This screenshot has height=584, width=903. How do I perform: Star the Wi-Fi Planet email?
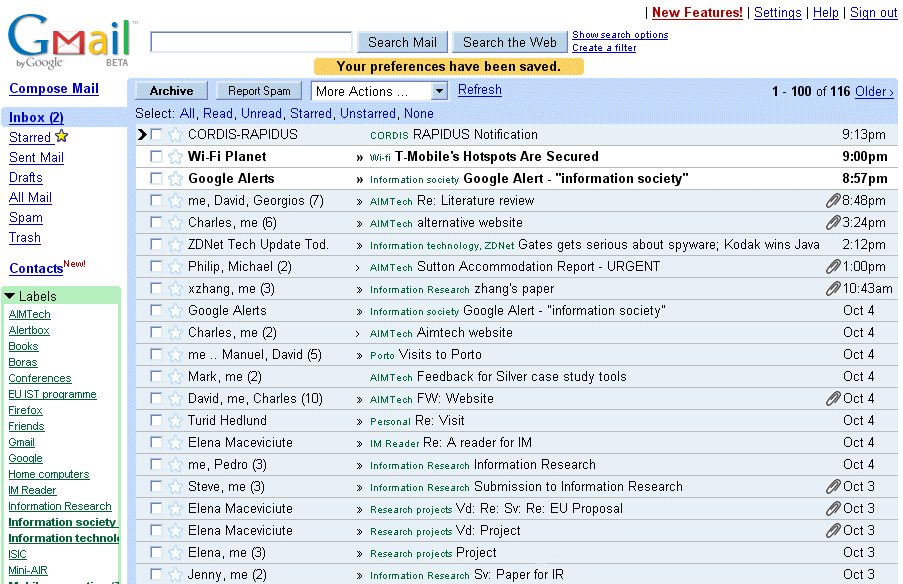click(x=175, y=157)
